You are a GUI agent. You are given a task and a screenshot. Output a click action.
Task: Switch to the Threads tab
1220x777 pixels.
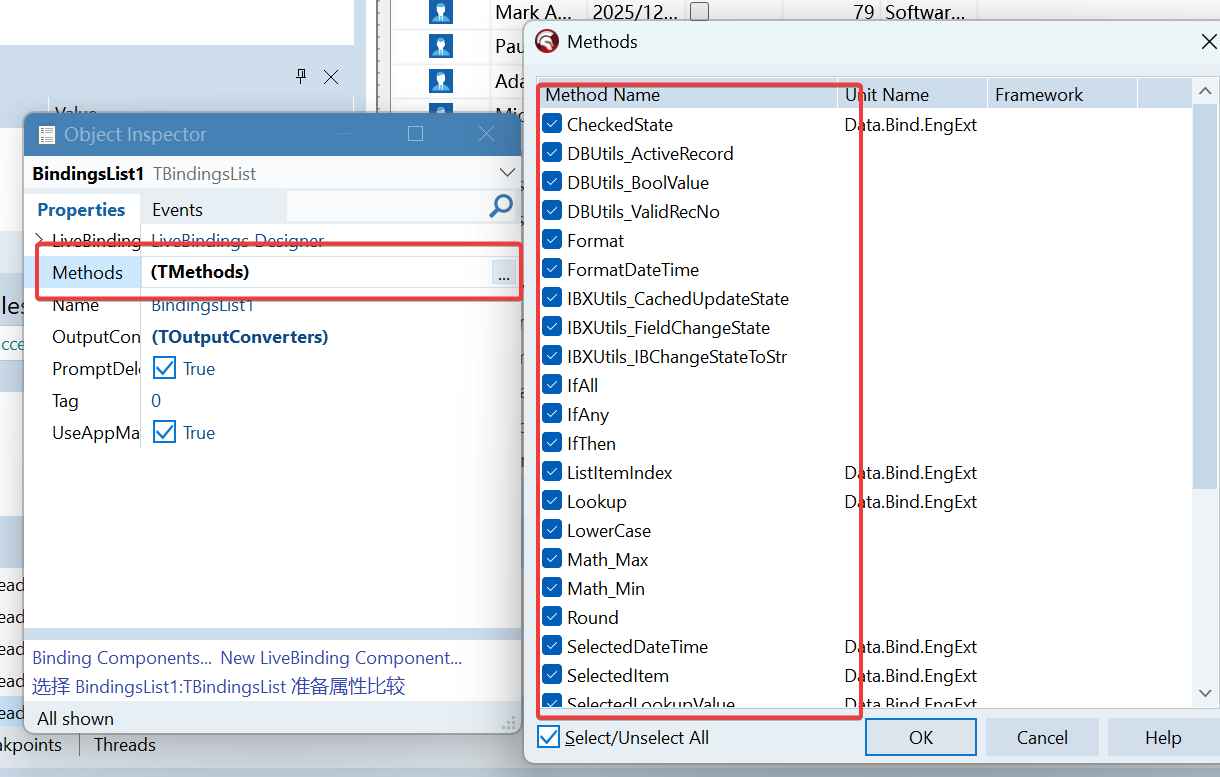coord(124,745)
